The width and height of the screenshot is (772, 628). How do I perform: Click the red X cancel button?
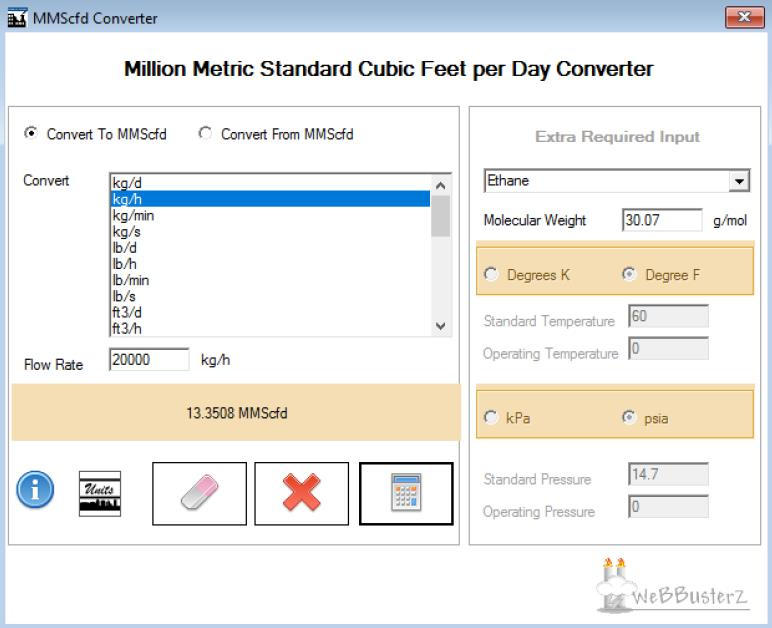point(301,493)
